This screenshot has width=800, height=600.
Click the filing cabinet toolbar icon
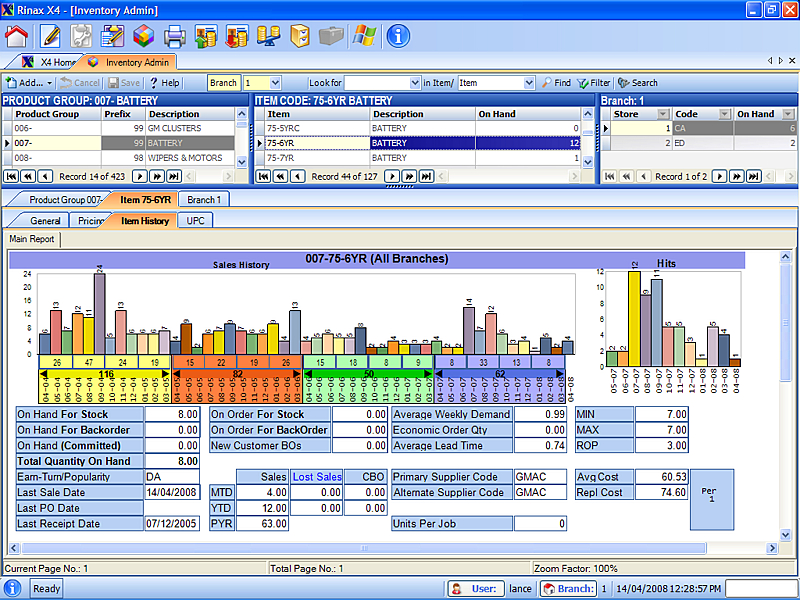[300, 37]
